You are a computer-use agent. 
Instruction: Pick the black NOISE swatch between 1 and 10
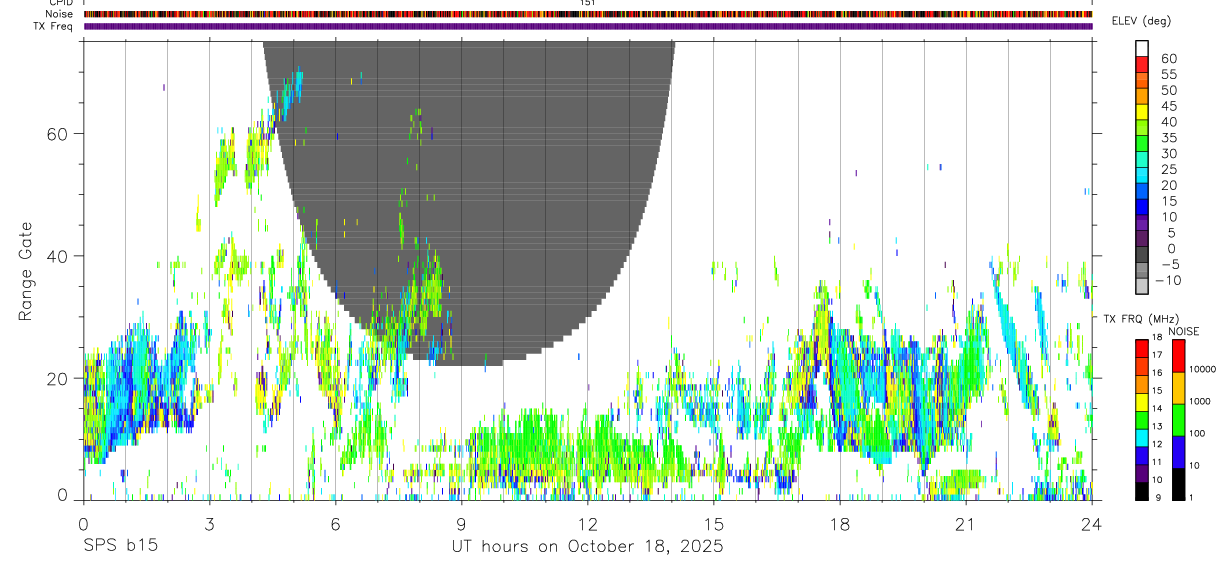[1179, 484]
